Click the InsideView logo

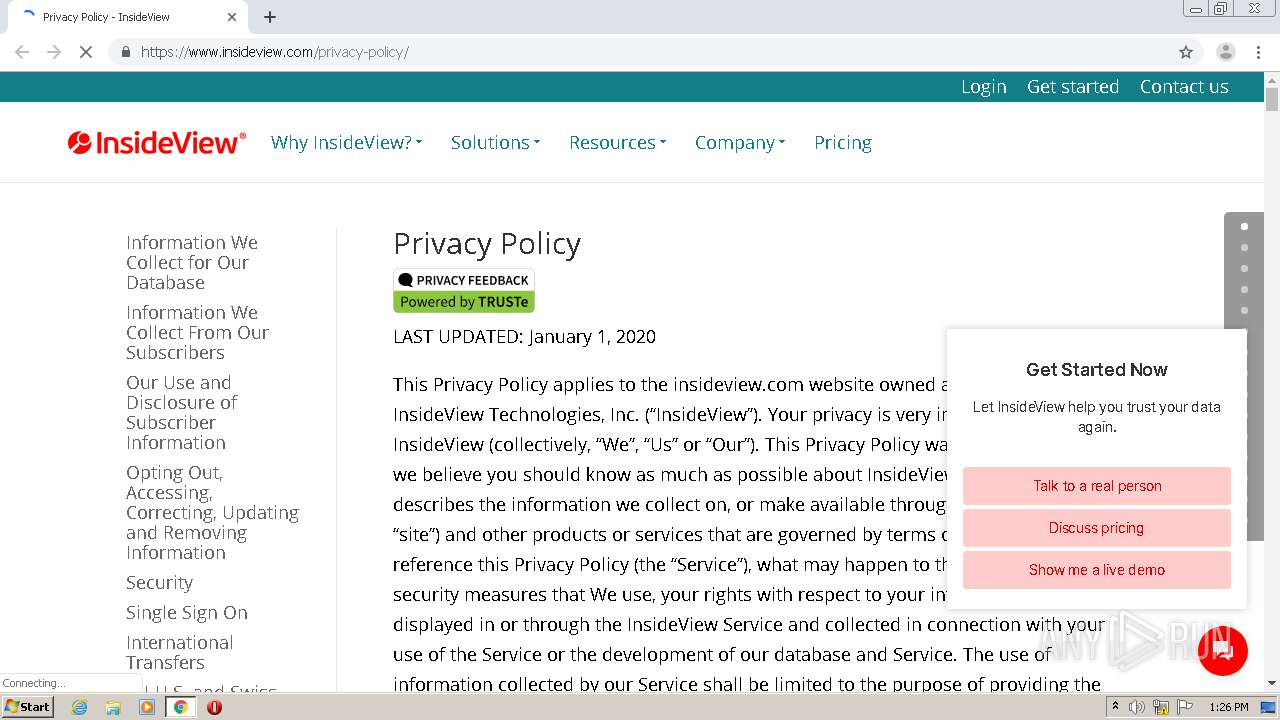pyautogui.click(x=157, y=143)
